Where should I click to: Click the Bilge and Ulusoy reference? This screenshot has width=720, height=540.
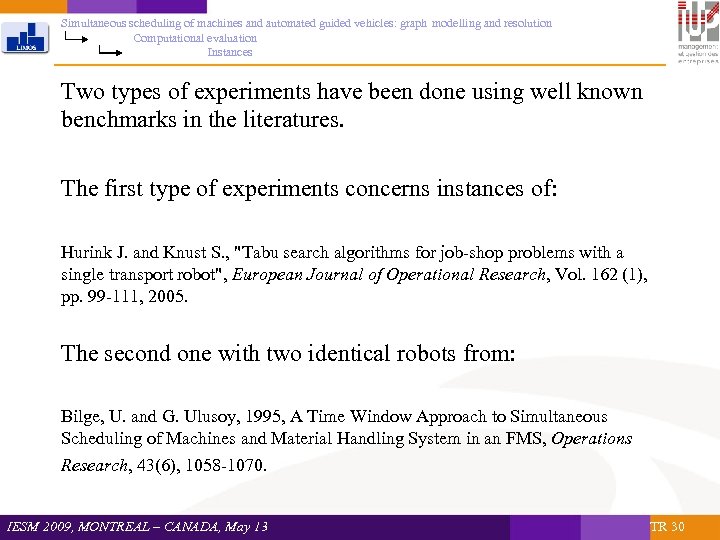pos(347,440)
